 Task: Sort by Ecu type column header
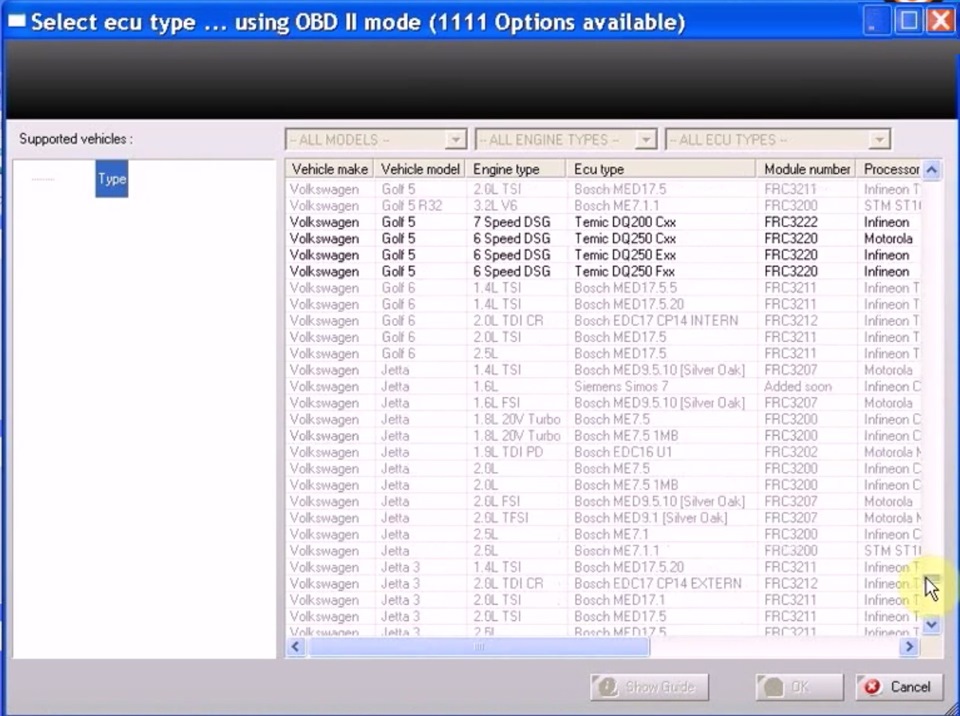[x=661, y=169]
